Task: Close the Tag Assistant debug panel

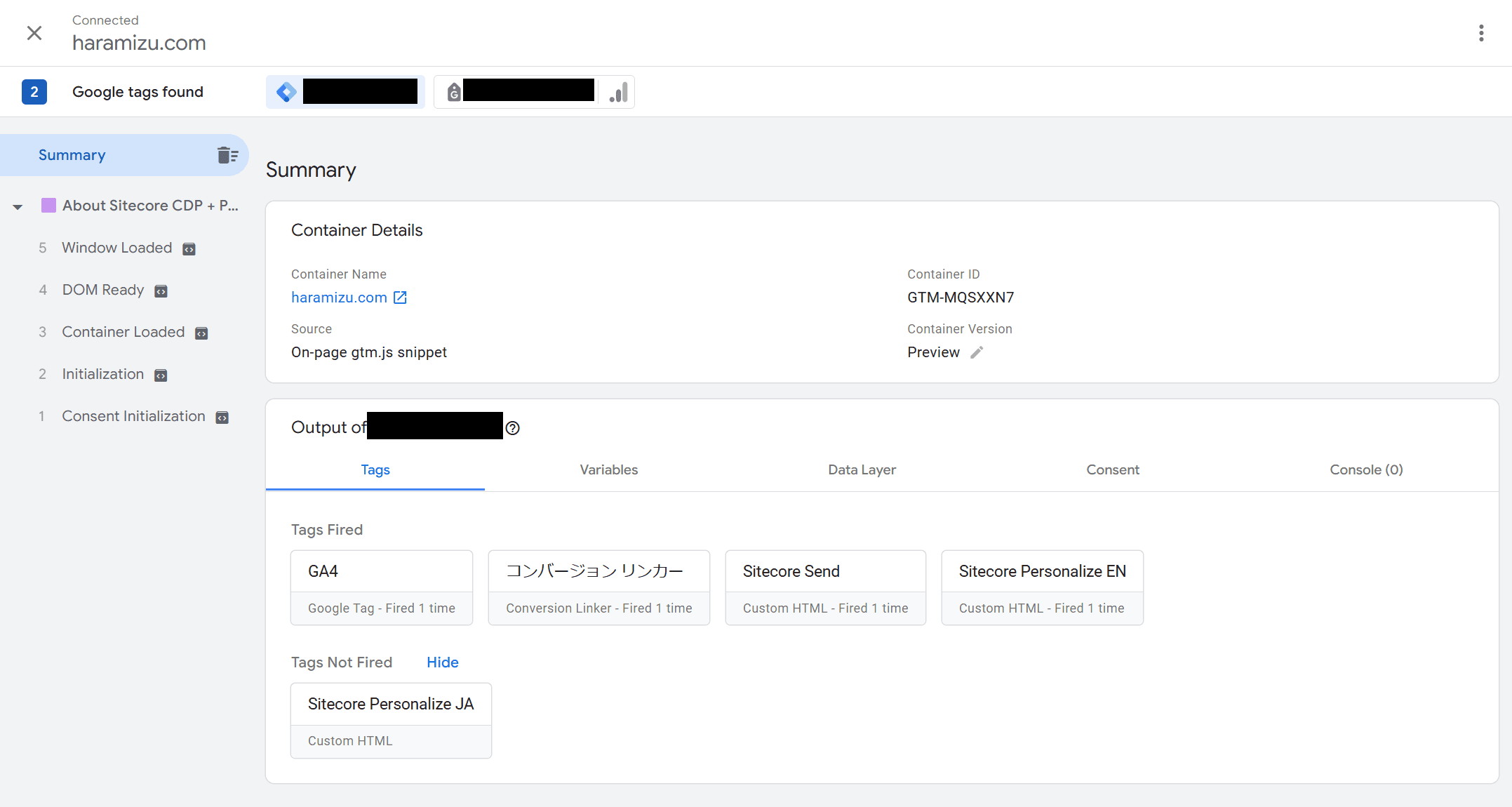Action: [34, 33]
